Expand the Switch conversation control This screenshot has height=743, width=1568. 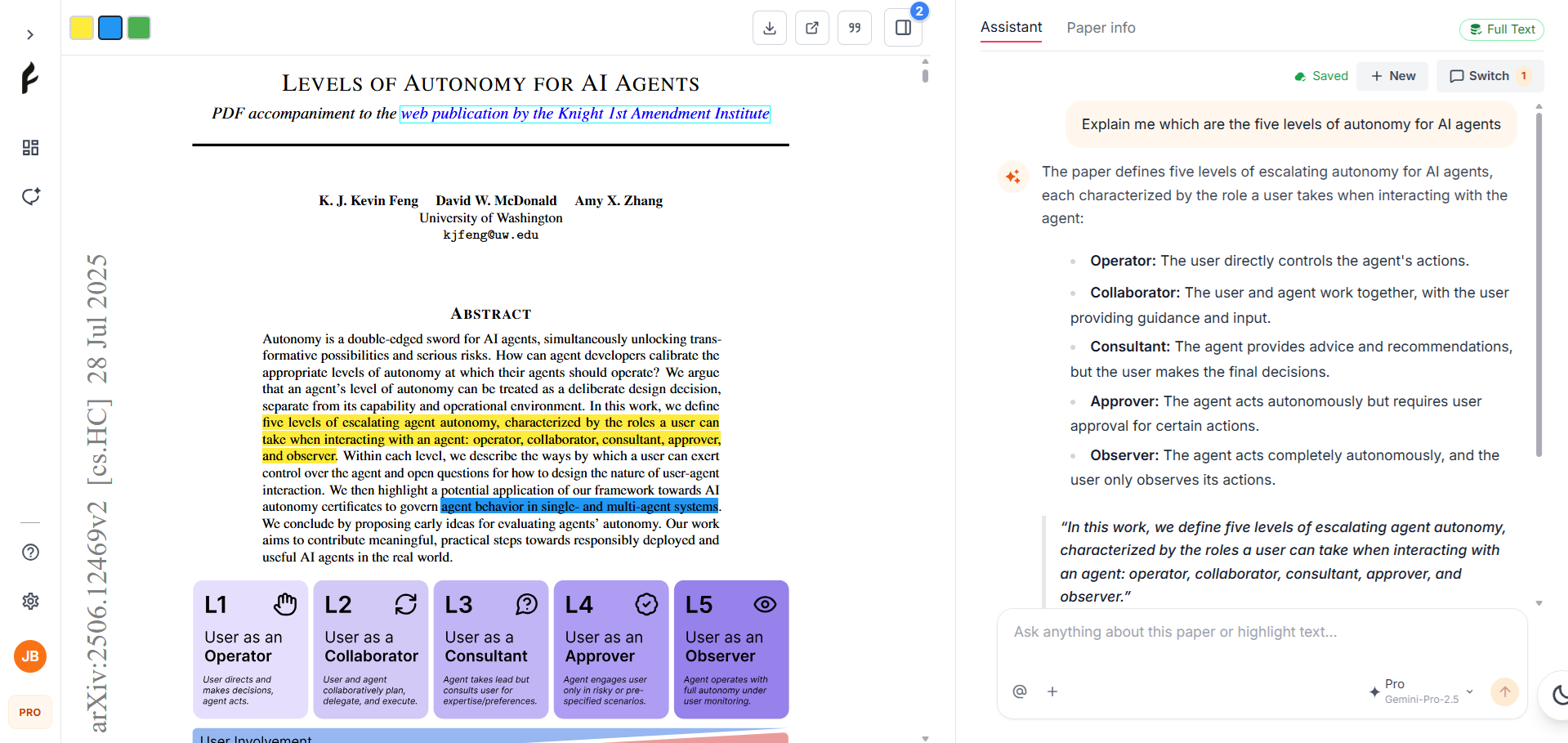[x=1489, y=75]
